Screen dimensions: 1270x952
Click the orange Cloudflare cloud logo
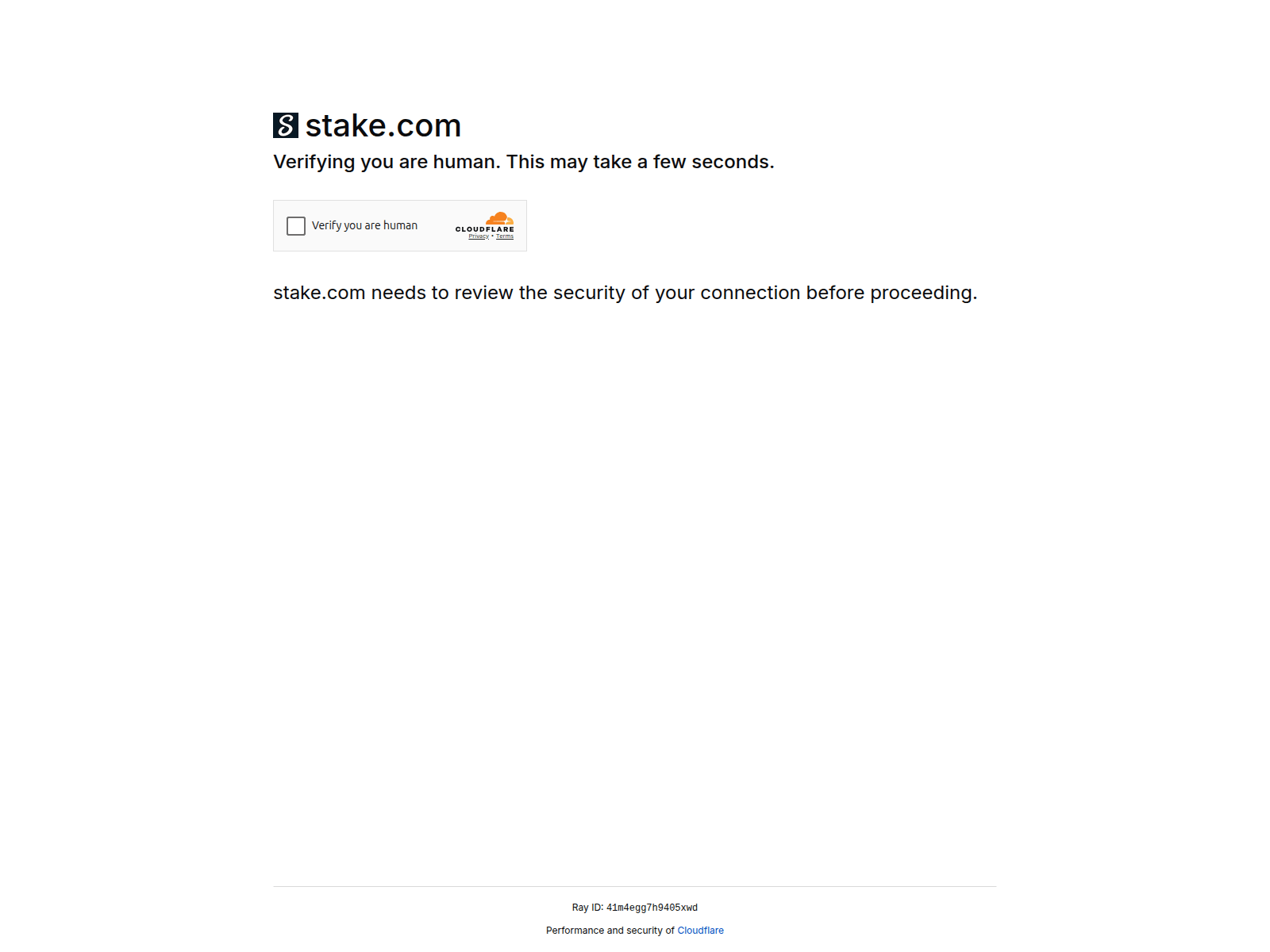pos(499,218)
